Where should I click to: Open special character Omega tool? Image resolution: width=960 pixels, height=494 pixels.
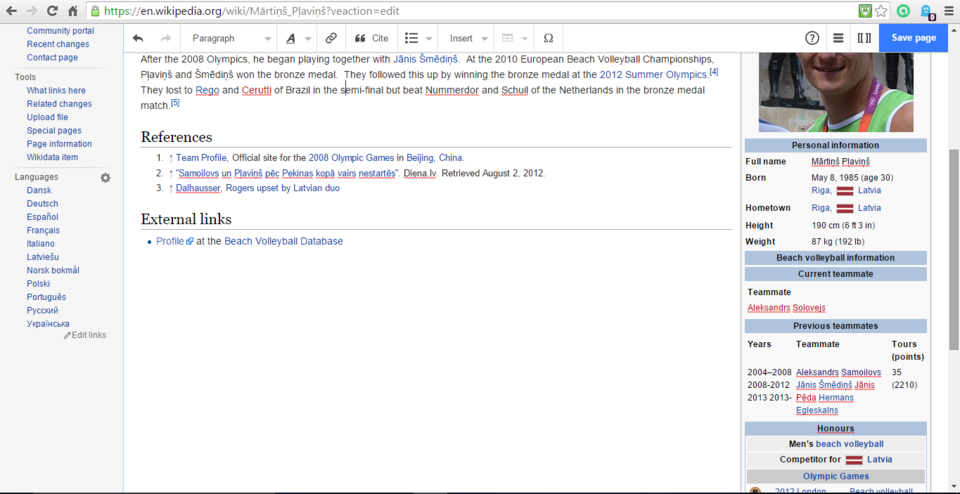pos(549,38)
